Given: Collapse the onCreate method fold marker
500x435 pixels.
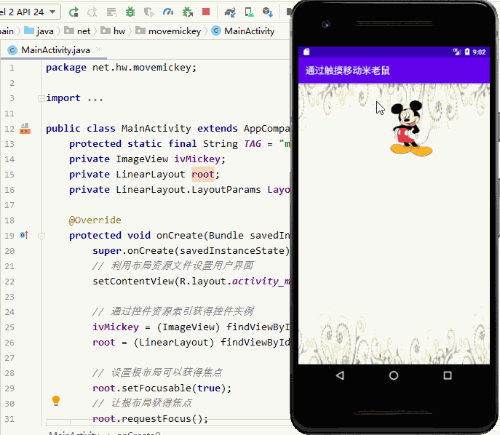Looking at the screenshot, I should [x=41, y=236].
